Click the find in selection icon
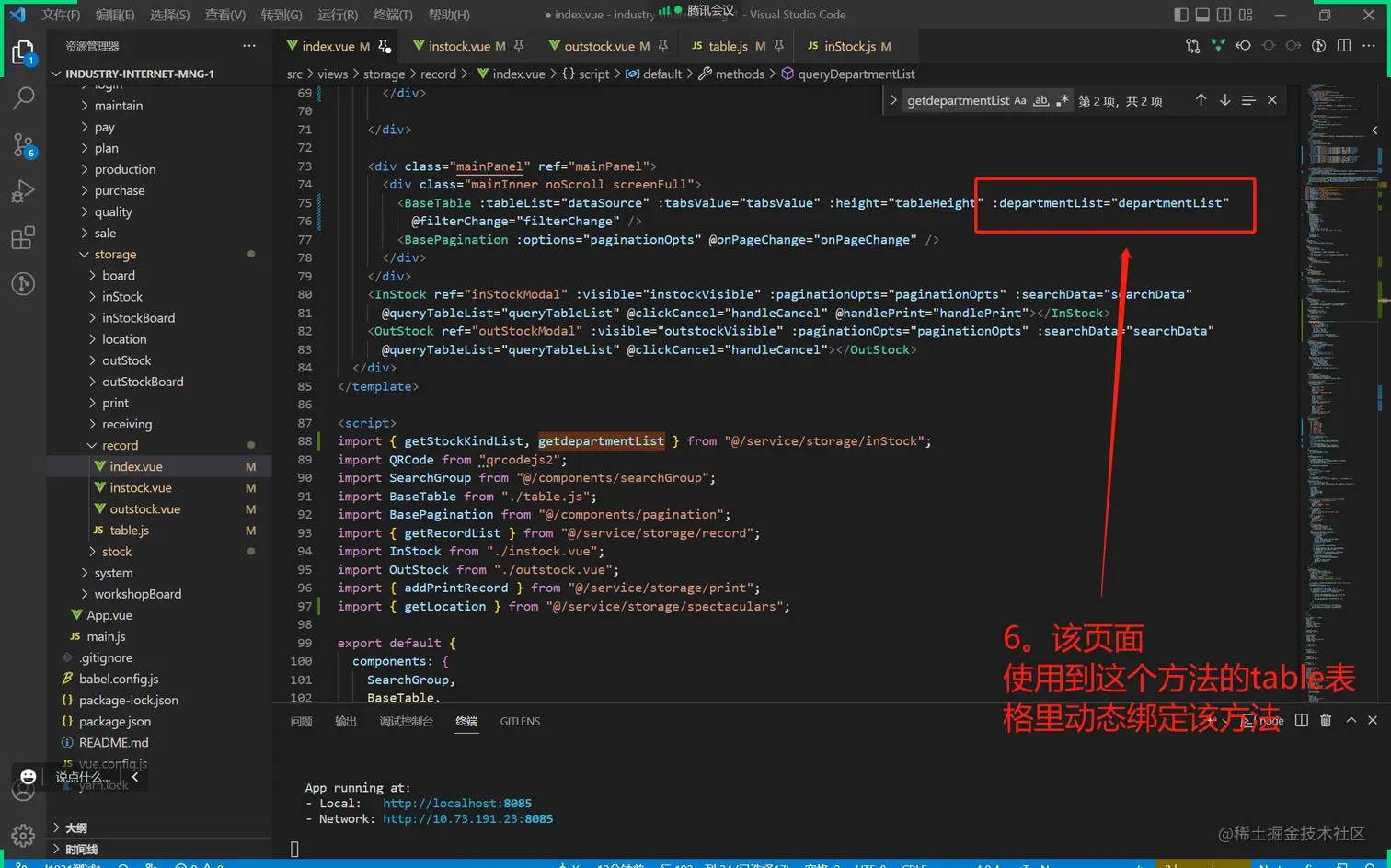This screenshot has height=868, width=1391. click(x=1248, y=100)
